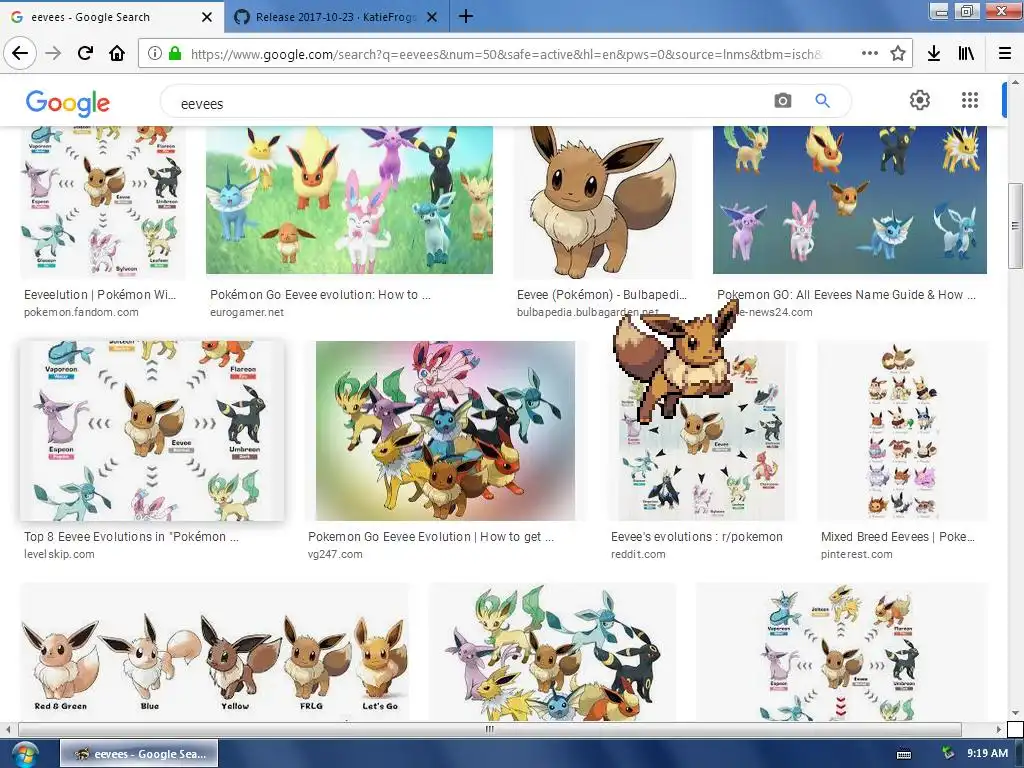
Task: Click the Google logo
Action: click(68, 103)
